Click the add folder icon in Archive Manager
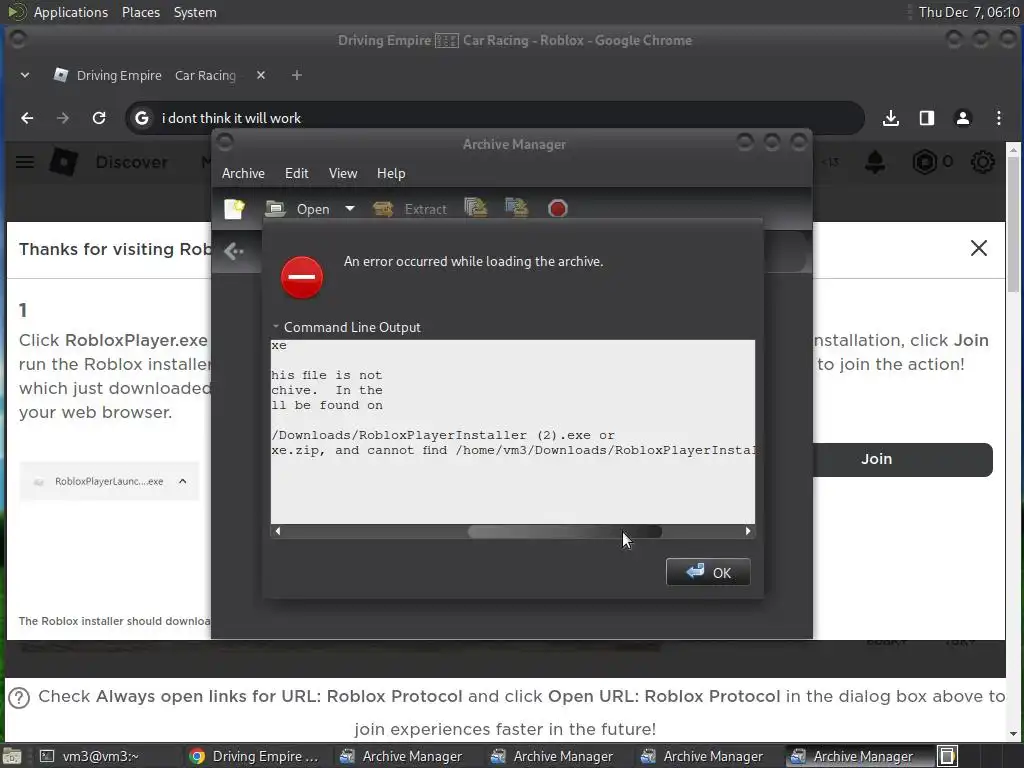 coord(517,208)
